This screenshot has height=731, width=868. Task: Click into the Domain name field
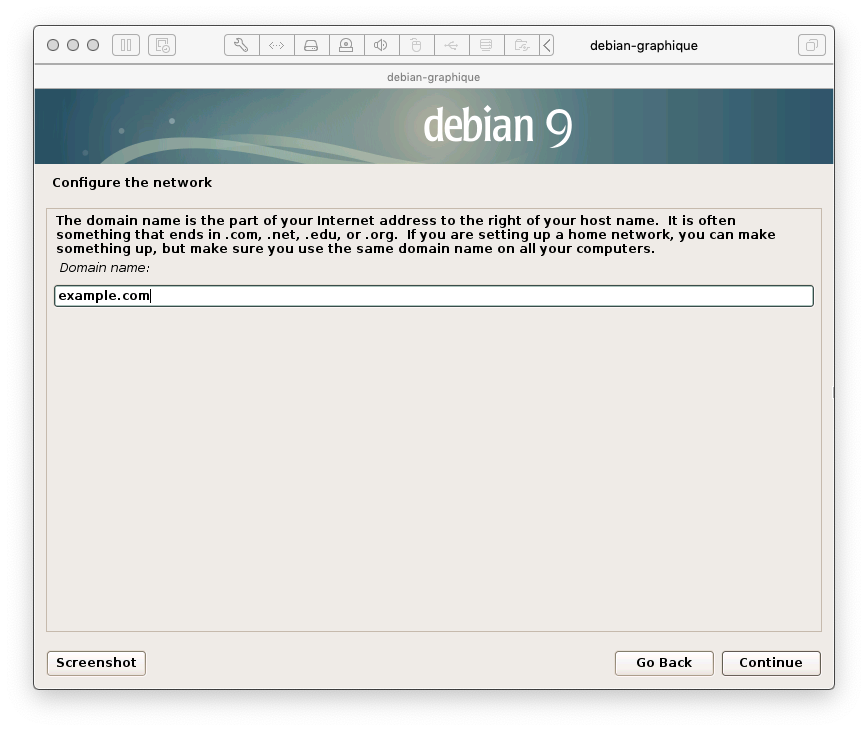coord(433,296)
